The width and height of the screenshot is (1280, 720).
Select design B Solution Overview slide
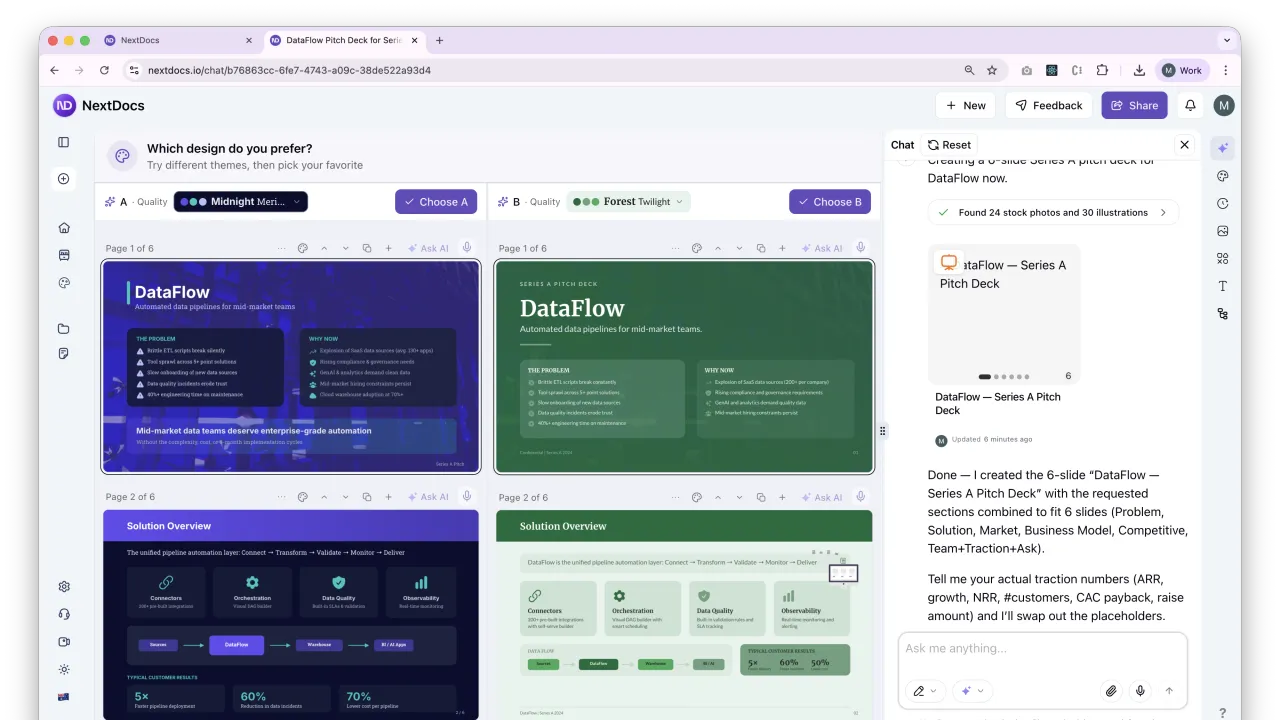point(684,615)
